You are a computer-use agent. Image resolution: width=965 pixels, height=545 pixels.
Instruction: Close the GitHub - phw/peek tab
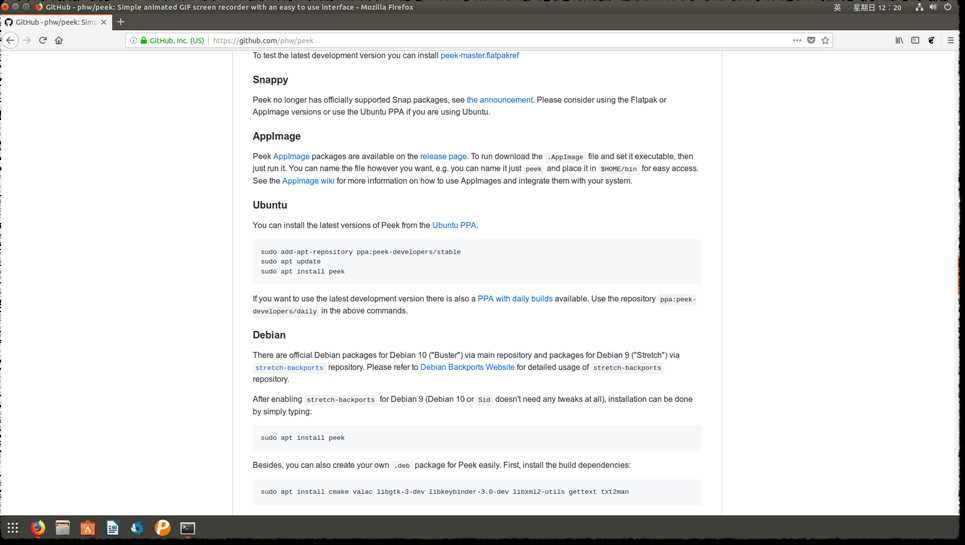(x=103, y=22)
